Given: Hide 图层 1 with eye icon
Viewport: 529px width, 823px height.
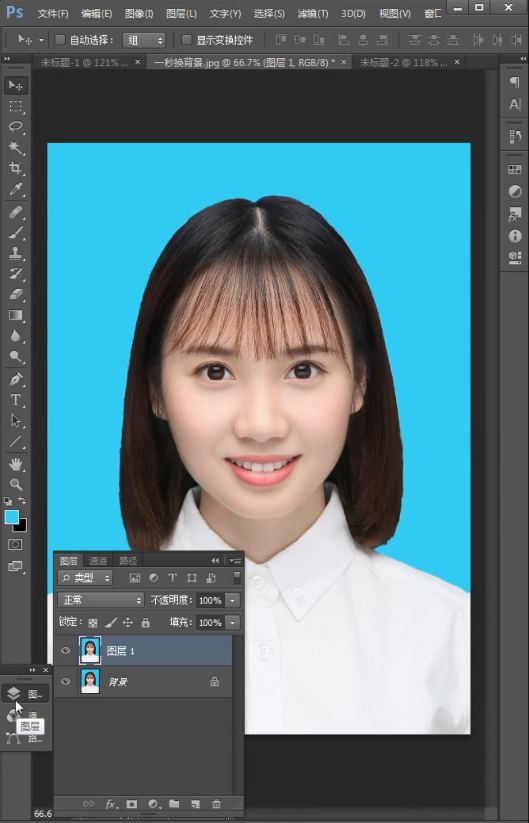Looking at the screenshot, I should coord(66,651).
